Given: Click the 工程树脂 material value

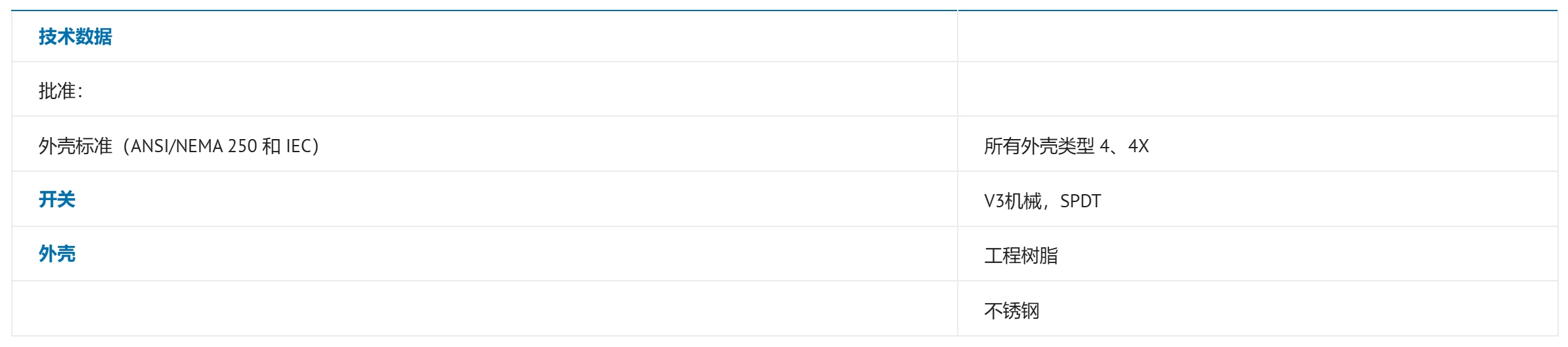Looking at the screenshot, I should (x=1021, y=255).
